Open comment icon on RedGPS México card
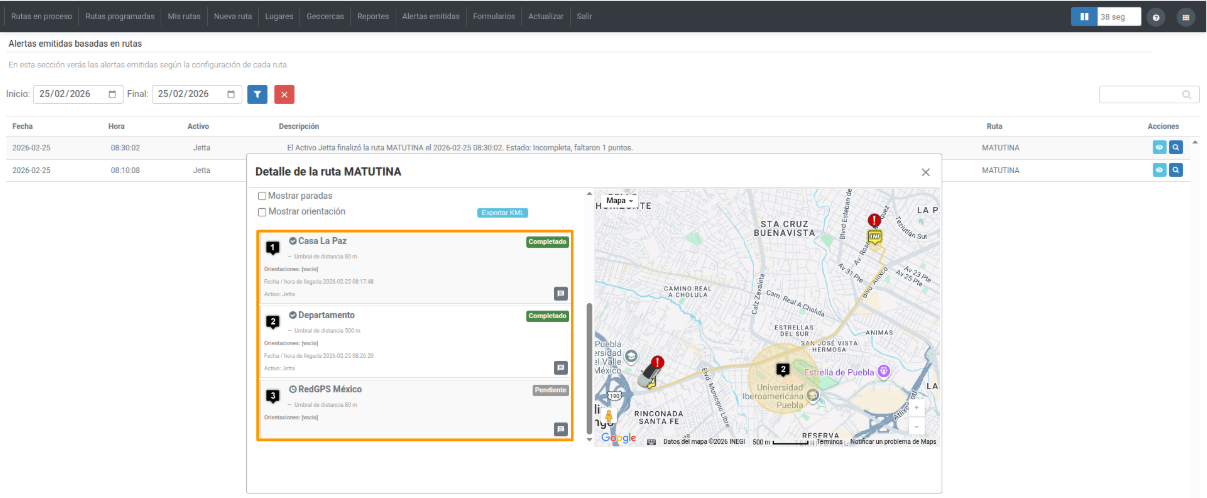Screen dimensions: 1207x498 561,429
